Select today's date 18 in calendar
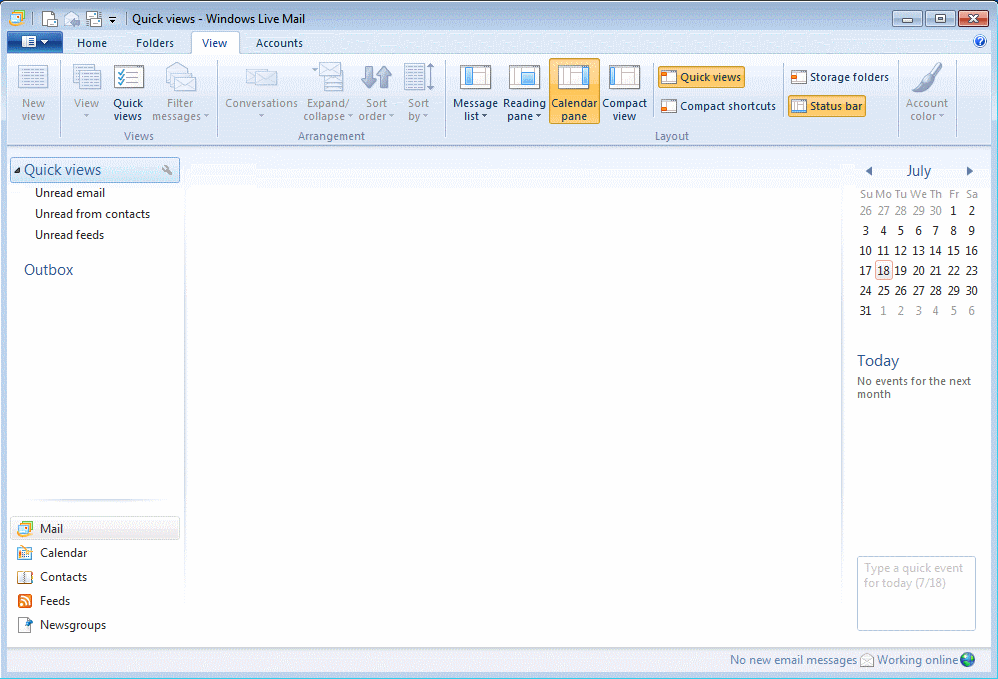This screenshot has width=998, height=679. click(x=883, y=270)
